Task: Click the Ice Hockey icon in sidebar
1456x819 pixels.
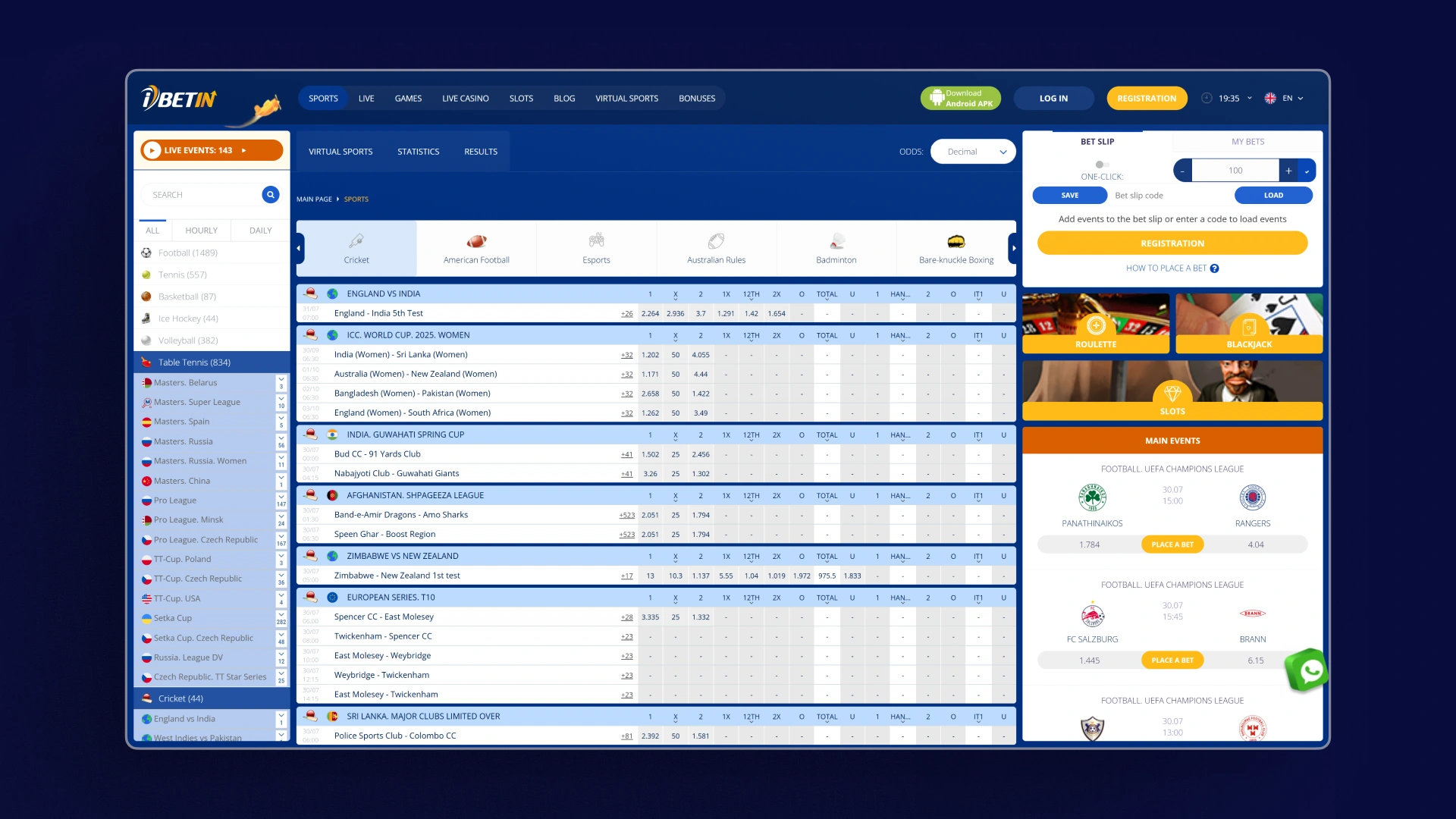Action: click(146, 319)
